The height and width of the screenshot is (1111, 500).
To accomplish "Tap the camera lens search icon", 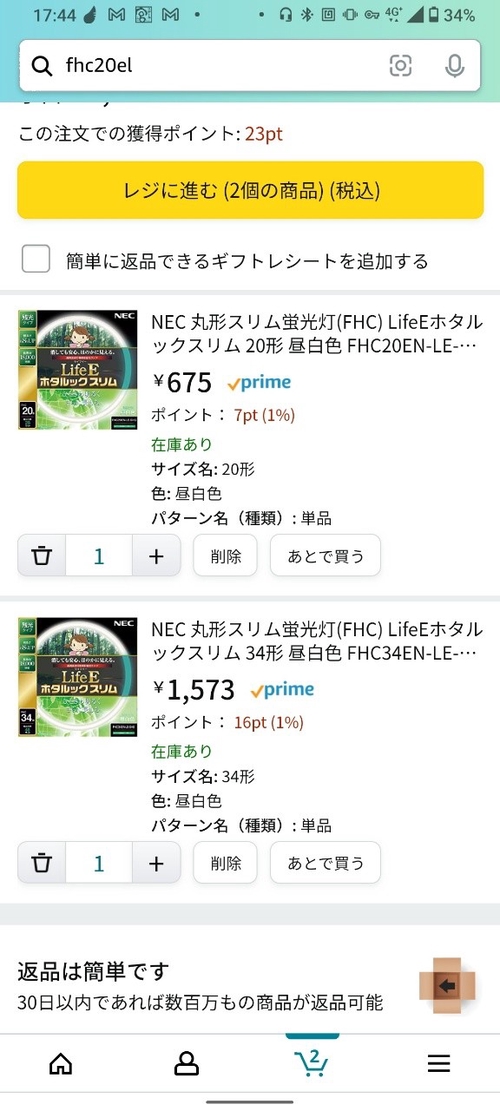I will 400,66.
